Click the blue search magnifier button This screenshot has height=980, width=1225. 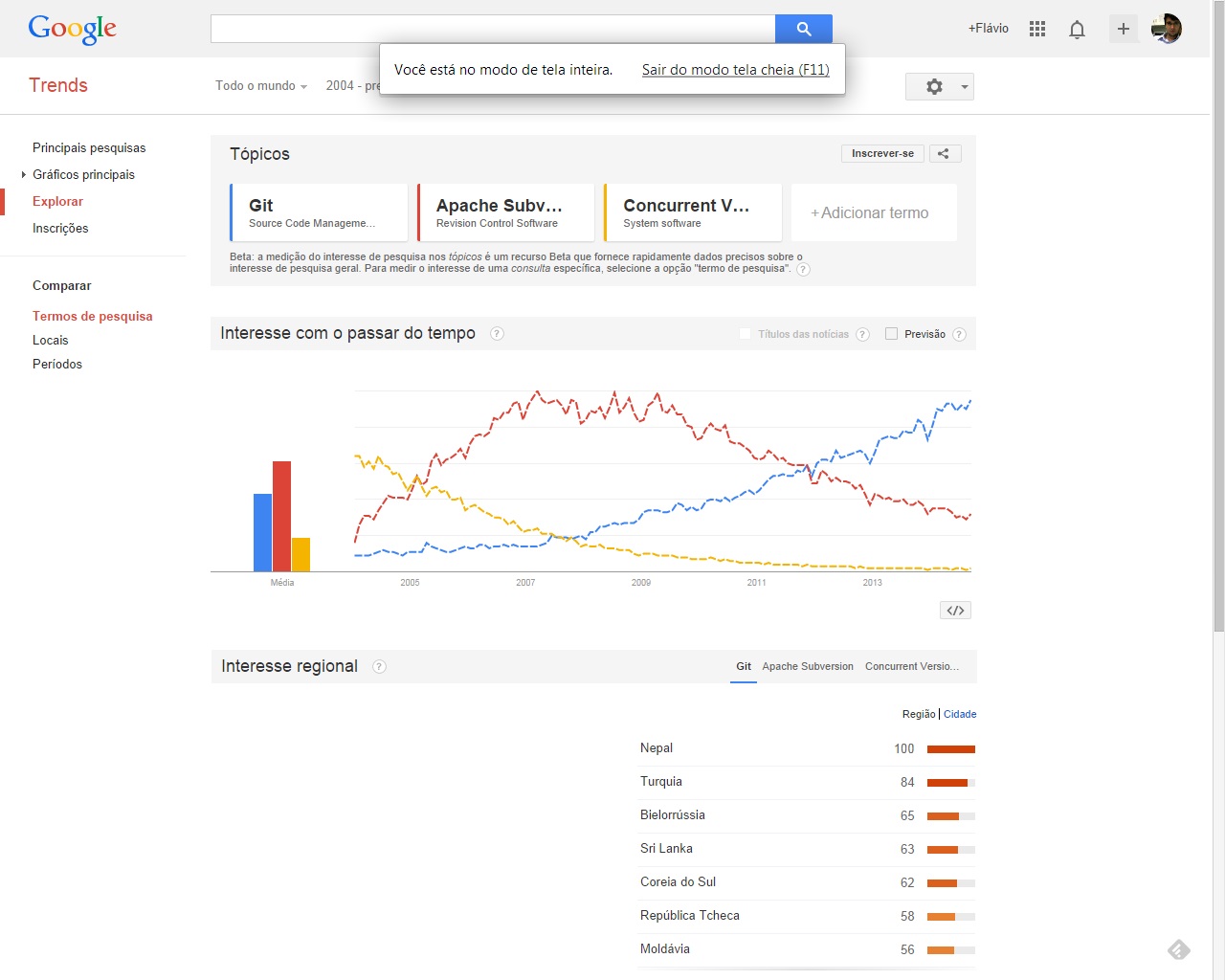tap(804, 29)
